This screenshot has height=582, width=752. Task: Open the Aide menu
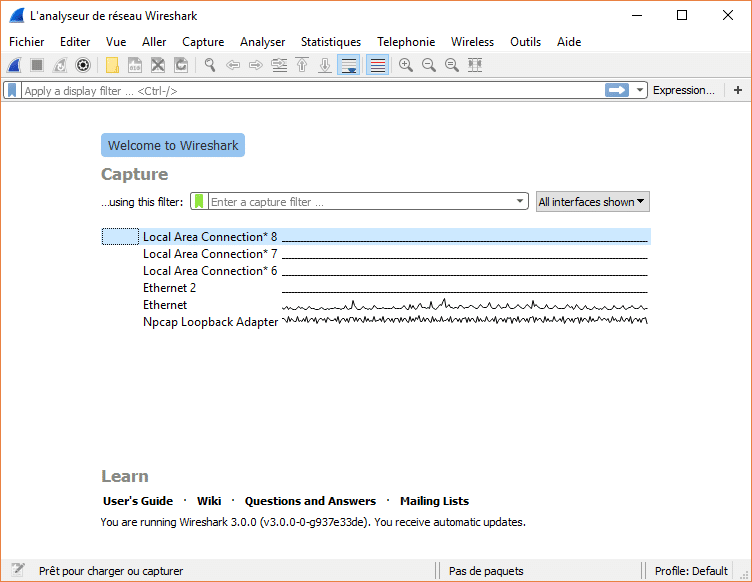[x=569, y=42]
